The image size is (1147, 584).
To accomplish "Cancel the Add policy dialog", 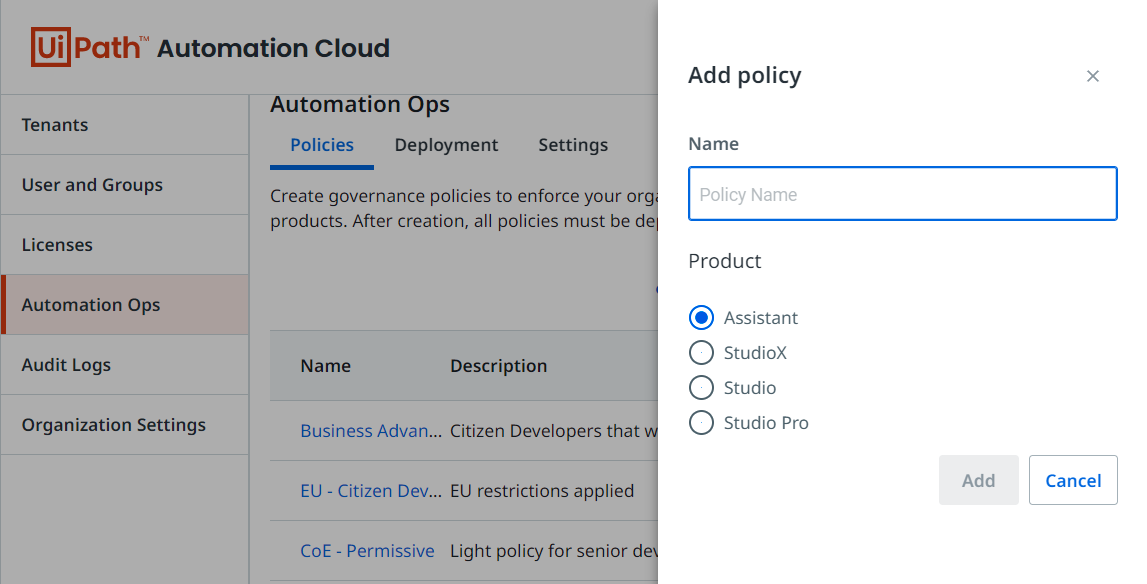I will [x=1073, y=480].
